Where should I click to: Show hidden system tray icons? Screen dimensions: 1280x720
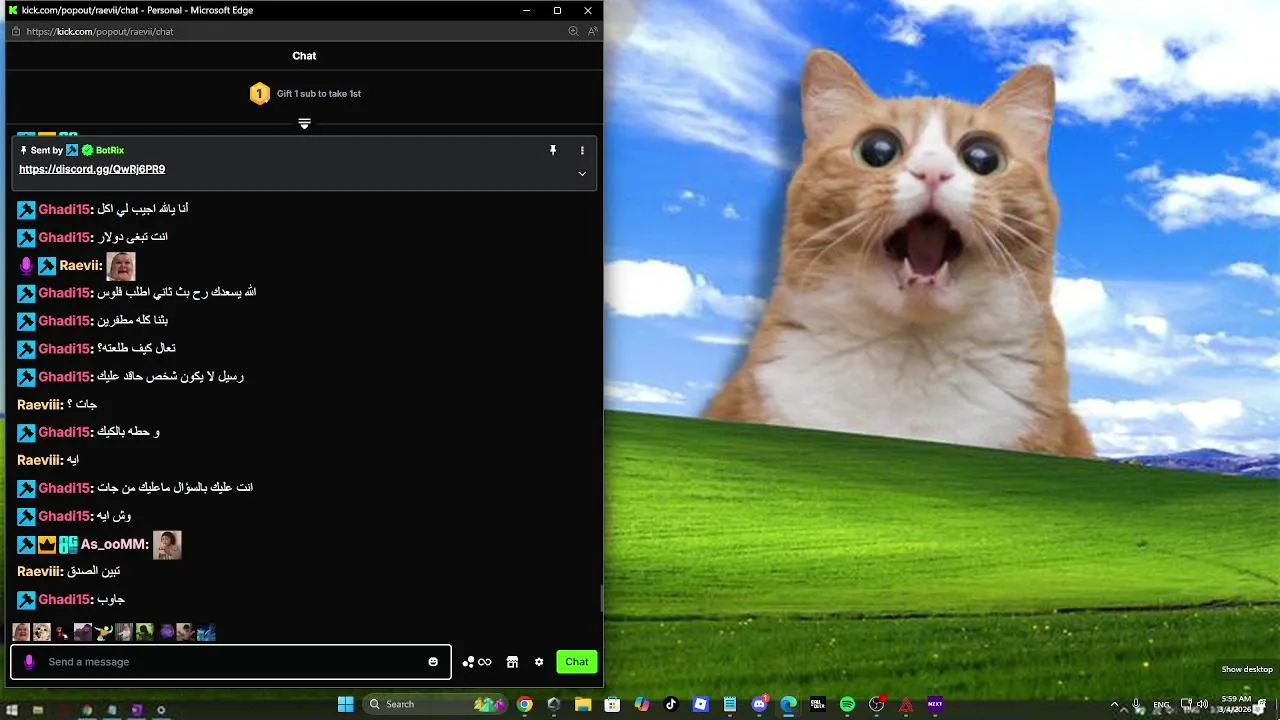[1114, 704]
